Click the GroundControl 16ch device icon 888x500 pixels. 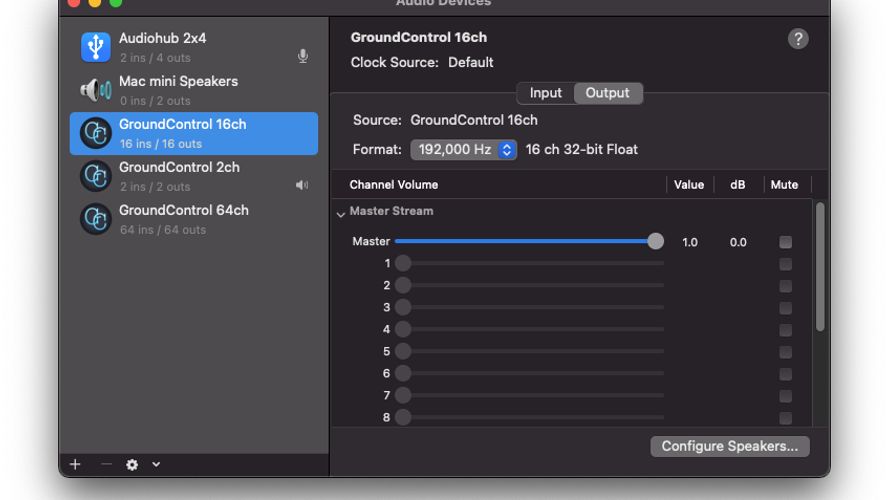point(96,133)
